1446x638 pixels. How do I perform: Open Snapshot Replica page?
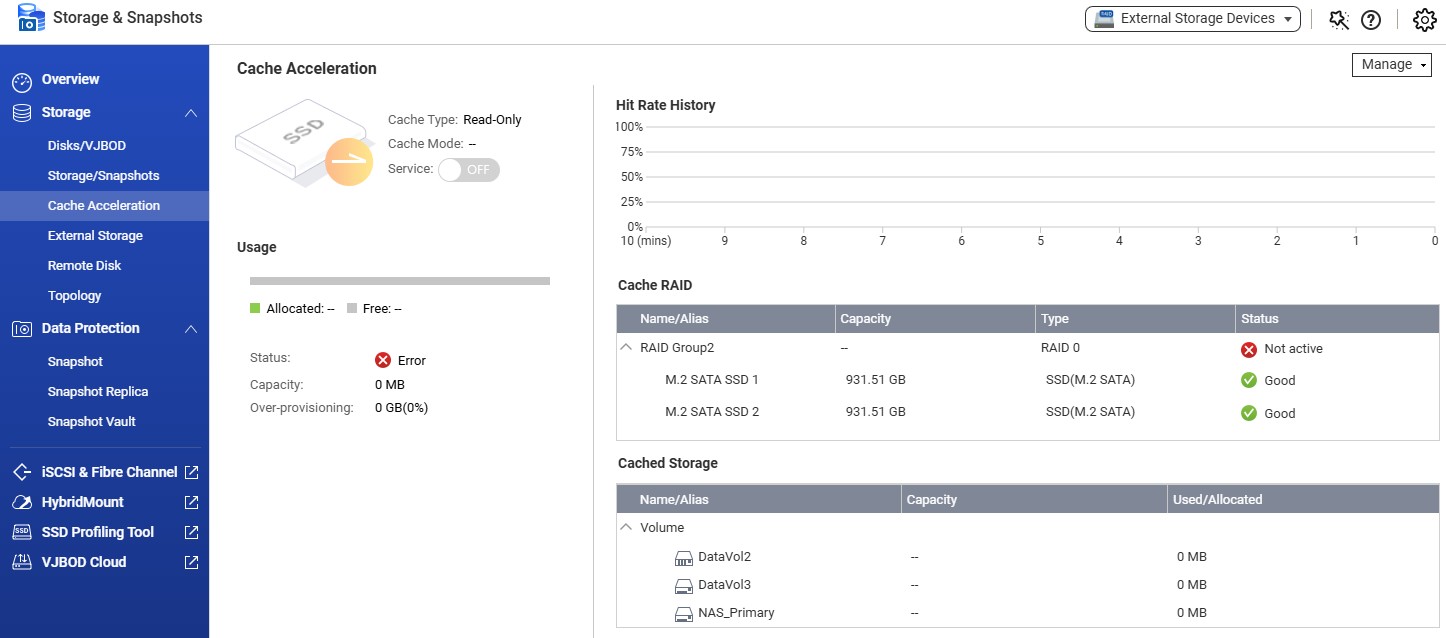click(x=98, y=392)
